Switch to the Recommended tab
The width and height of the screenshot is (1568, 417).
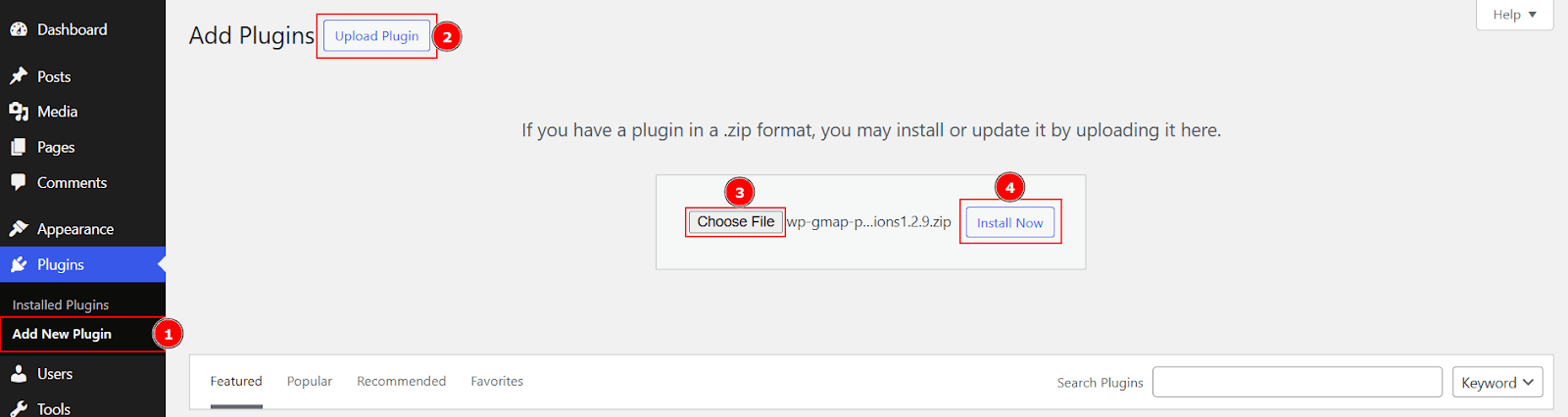[x=401, y=382]
